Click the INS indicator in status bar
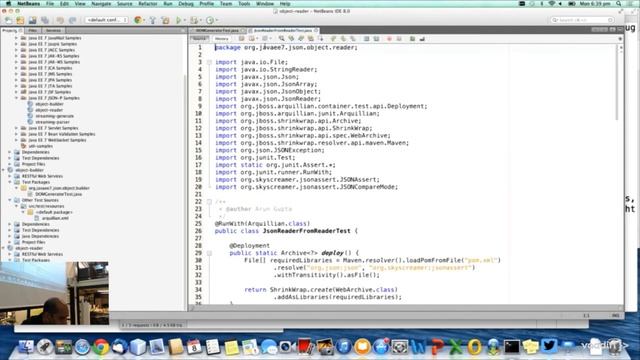The image size is (640, 360). pos(615,316)
